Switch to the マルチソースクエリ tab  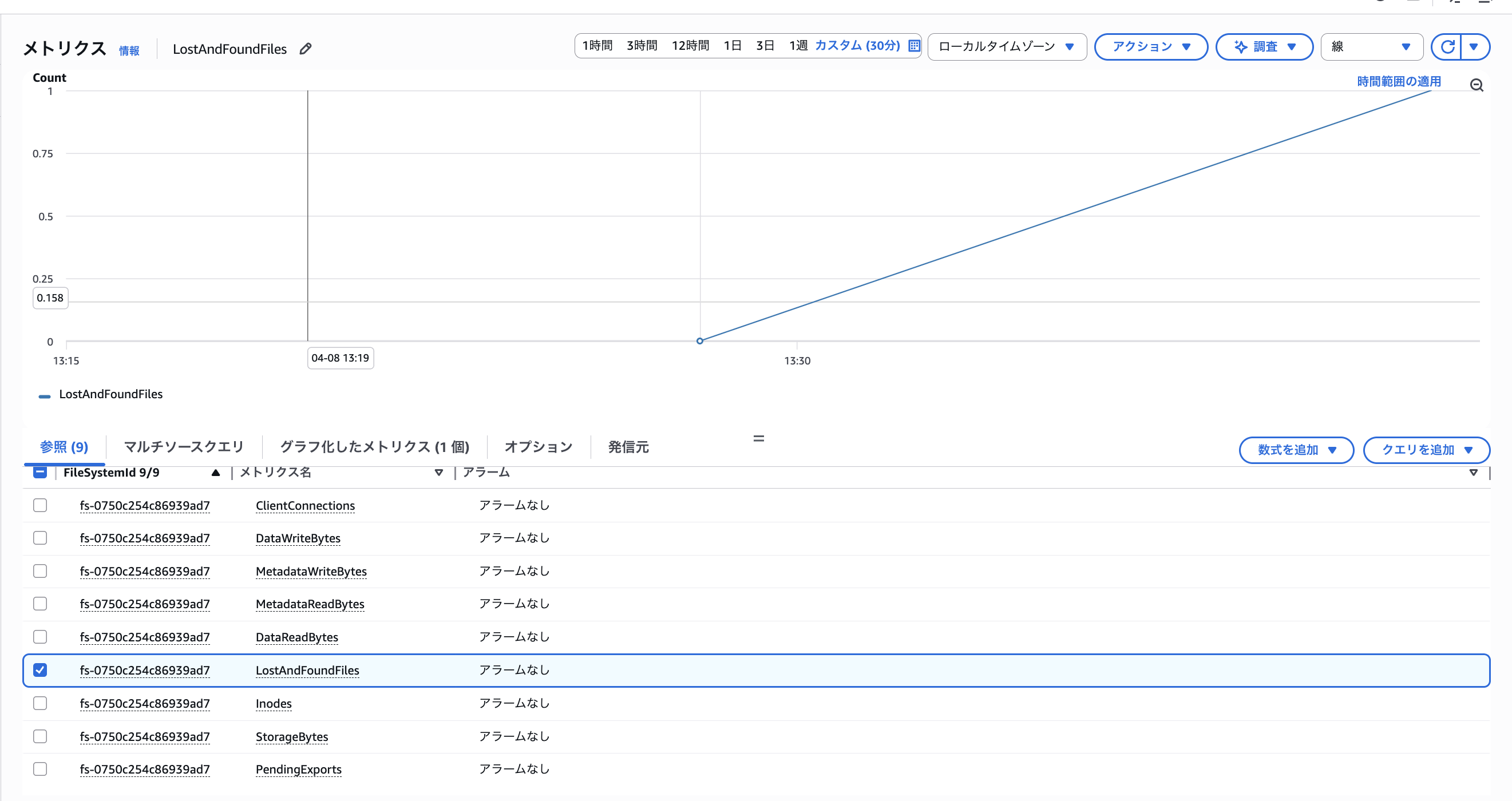184,447
